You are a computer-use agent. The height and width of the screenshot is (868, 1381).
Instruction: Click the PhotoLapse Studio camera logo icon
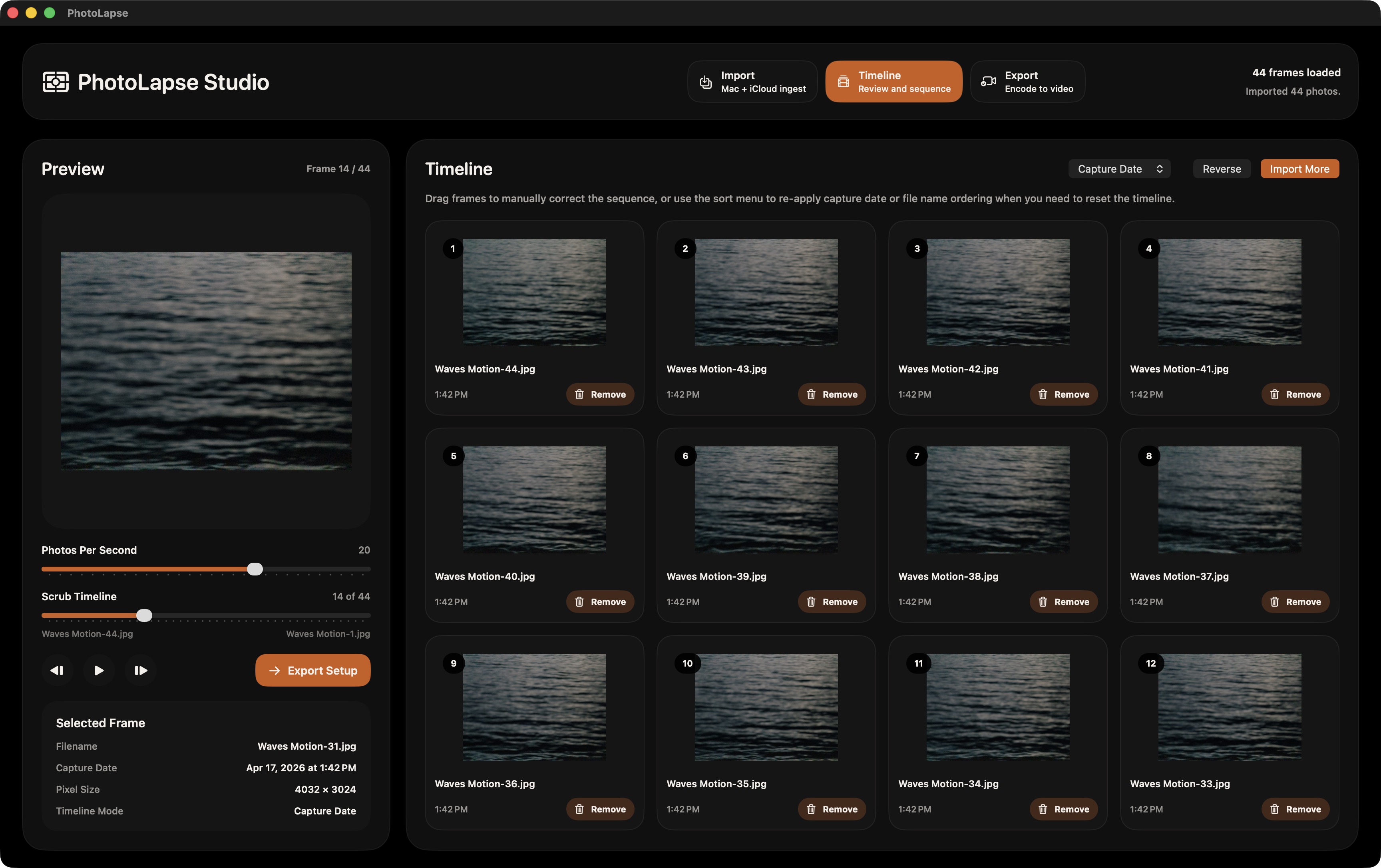click(x=56, y=82)
